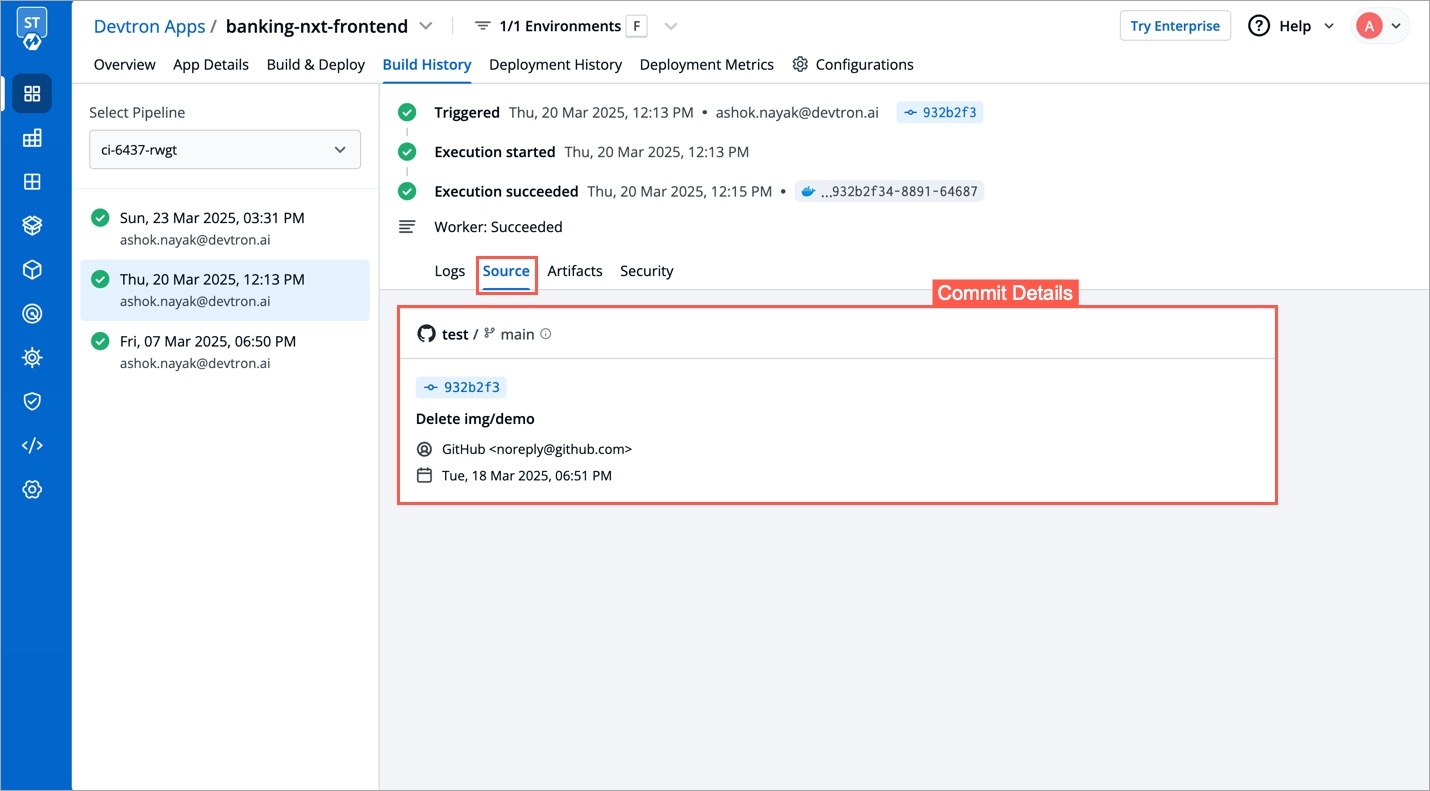Click the GitHub icon beside test repo
Viewport: 1430px width, 791px height.
click(x=426, y=334)
